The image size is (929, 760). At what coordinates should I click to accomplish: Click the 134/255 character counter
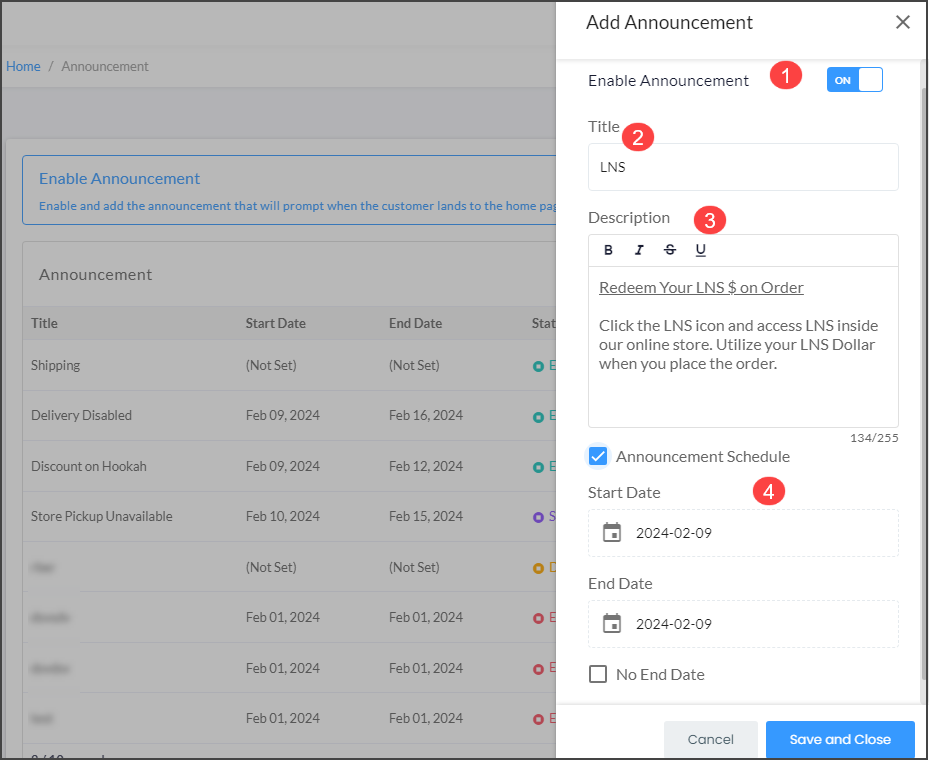click(x=874, y=438)
